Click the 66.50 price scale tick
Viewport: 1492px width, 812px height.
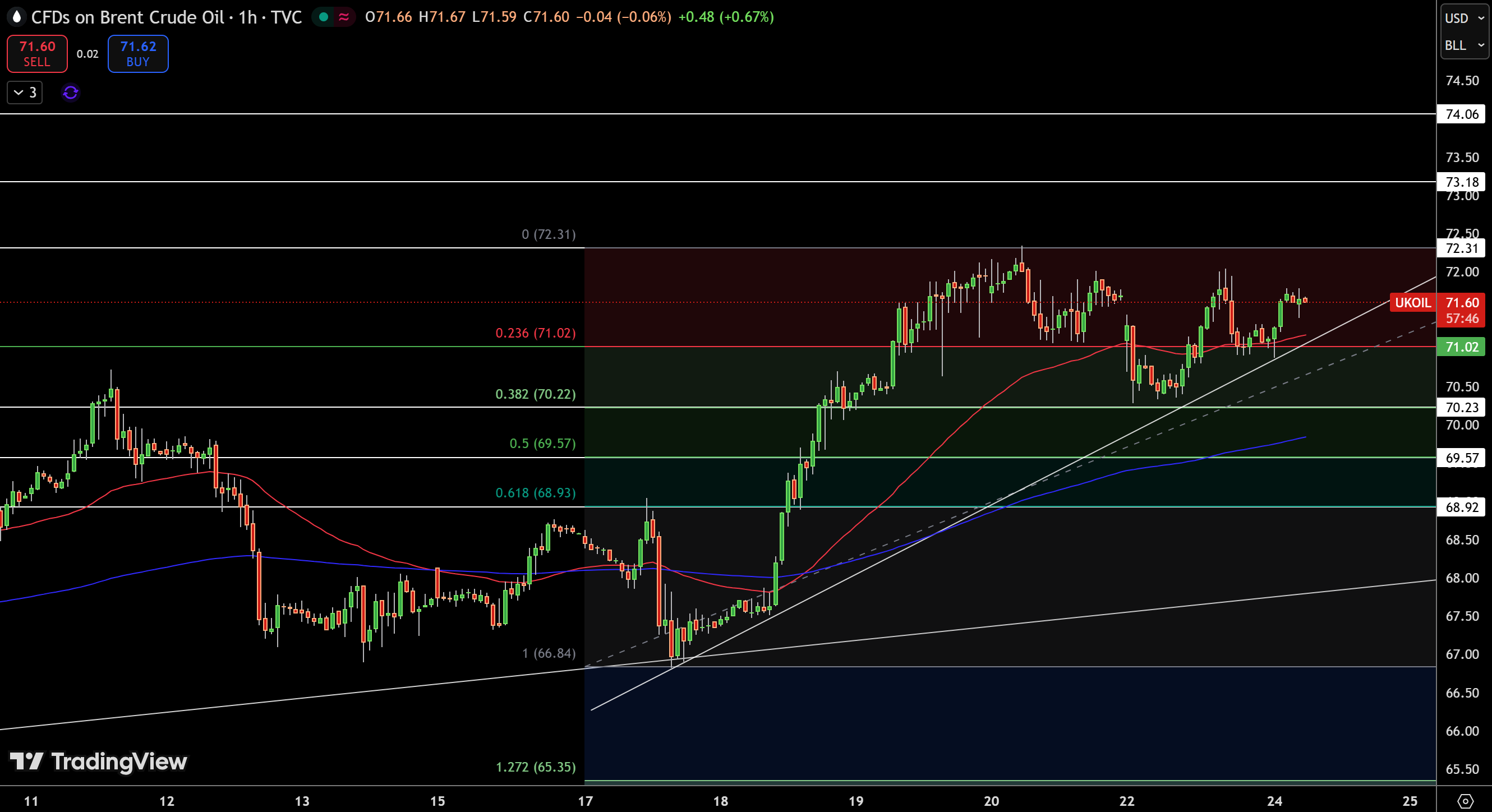[x=1462, y=693]
